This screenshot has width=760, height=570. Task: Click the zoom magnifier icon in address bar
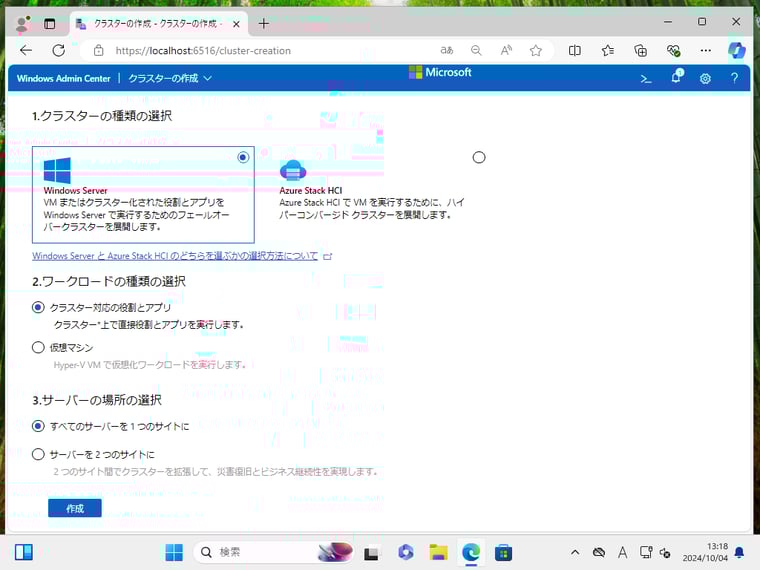coord(476,50)
